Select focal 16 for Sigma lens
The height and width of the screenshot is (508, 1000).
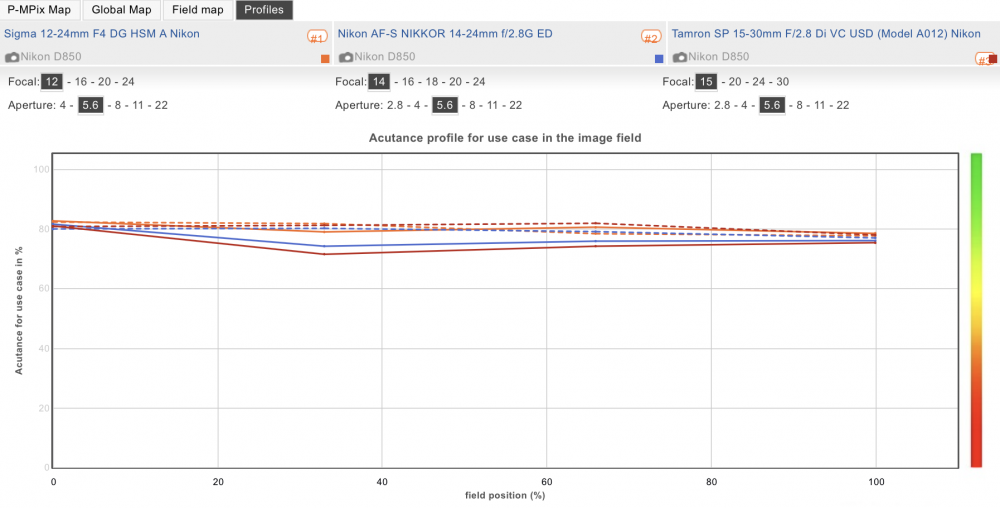click(80, 82)
